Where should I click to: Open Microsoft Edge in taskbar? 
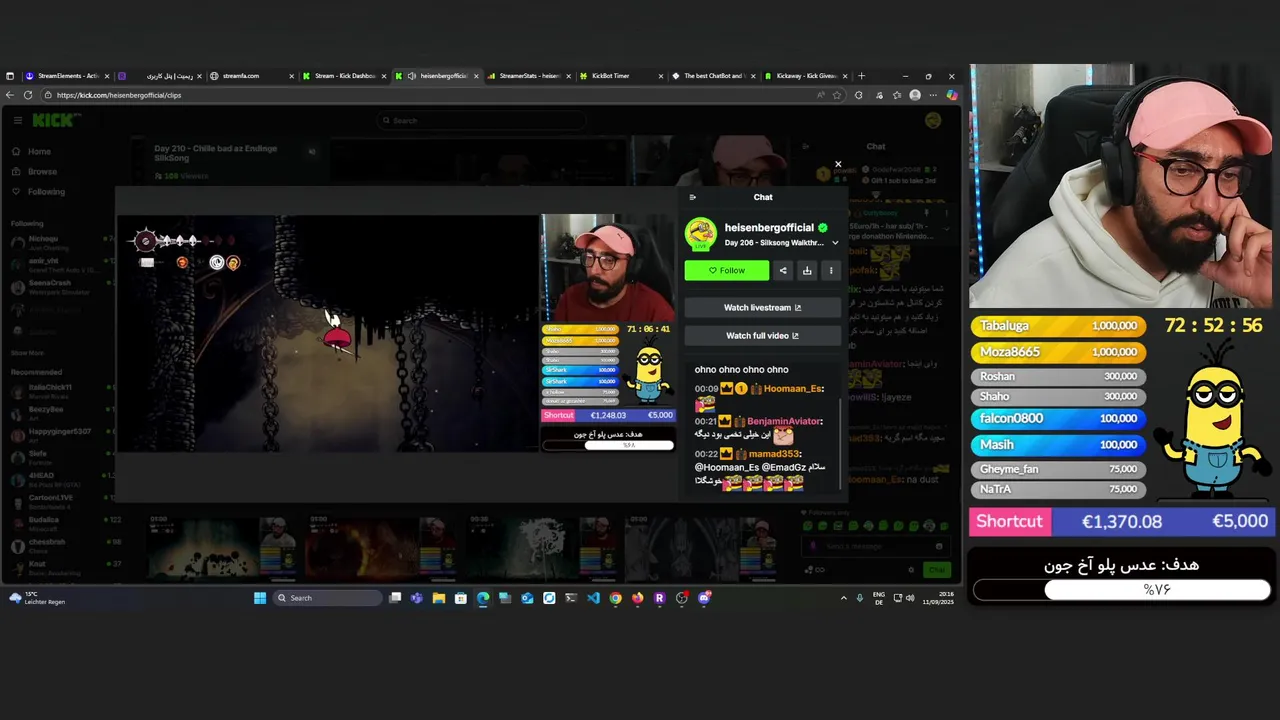(483, 598)
